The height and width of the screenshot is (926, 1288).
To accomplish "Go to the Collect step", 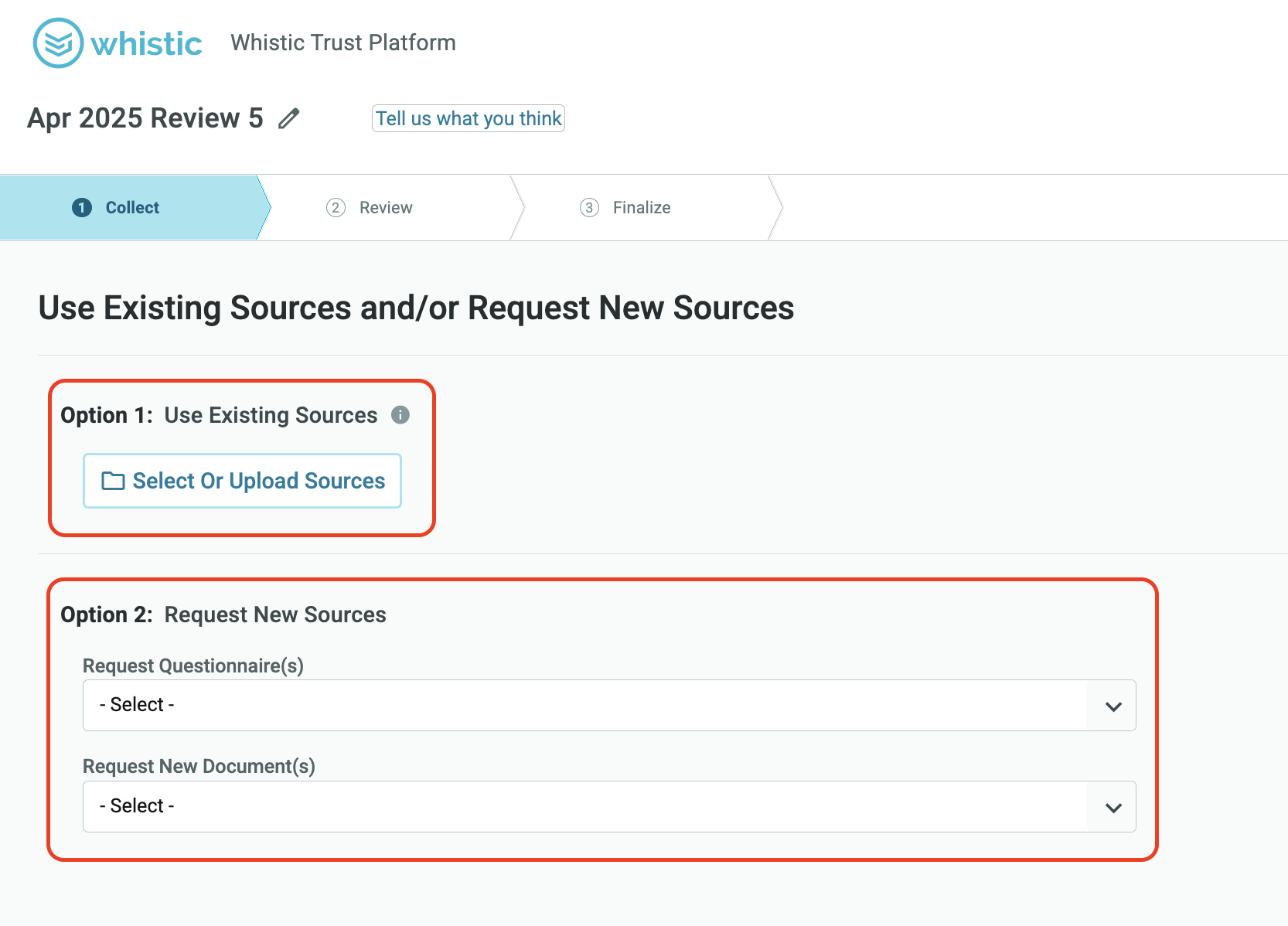I will tap(132, 207).
